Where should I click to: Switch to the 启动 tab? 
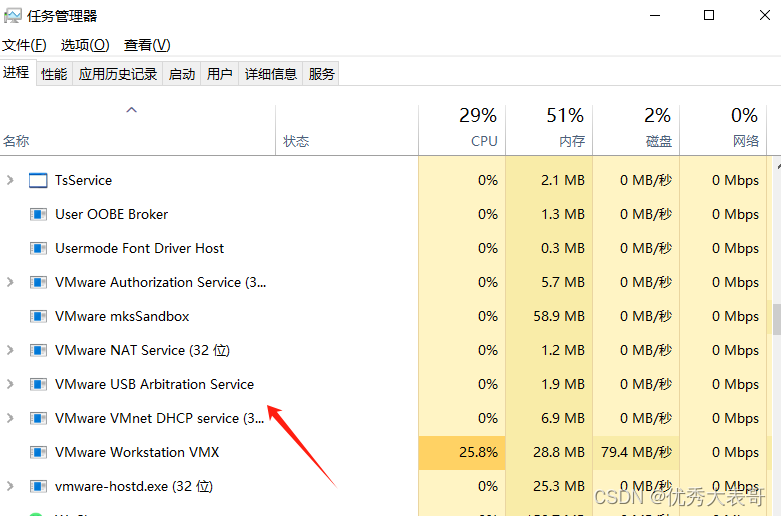181,74
